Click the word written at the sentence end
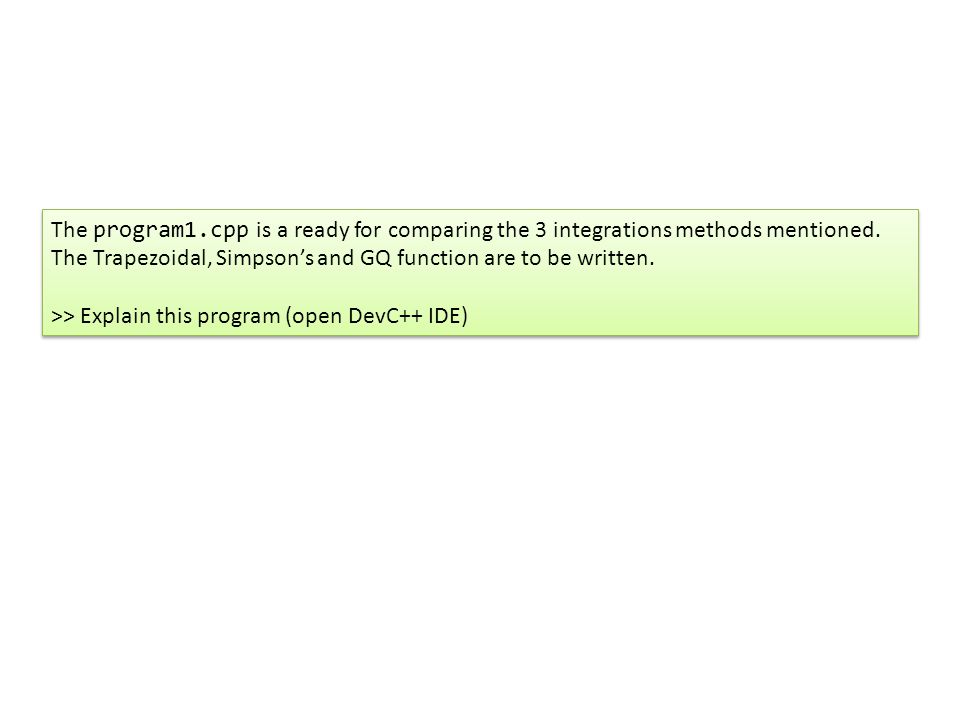Image resolution: width=960 pixels, height=720 pixels. click(x=615, y=258)
